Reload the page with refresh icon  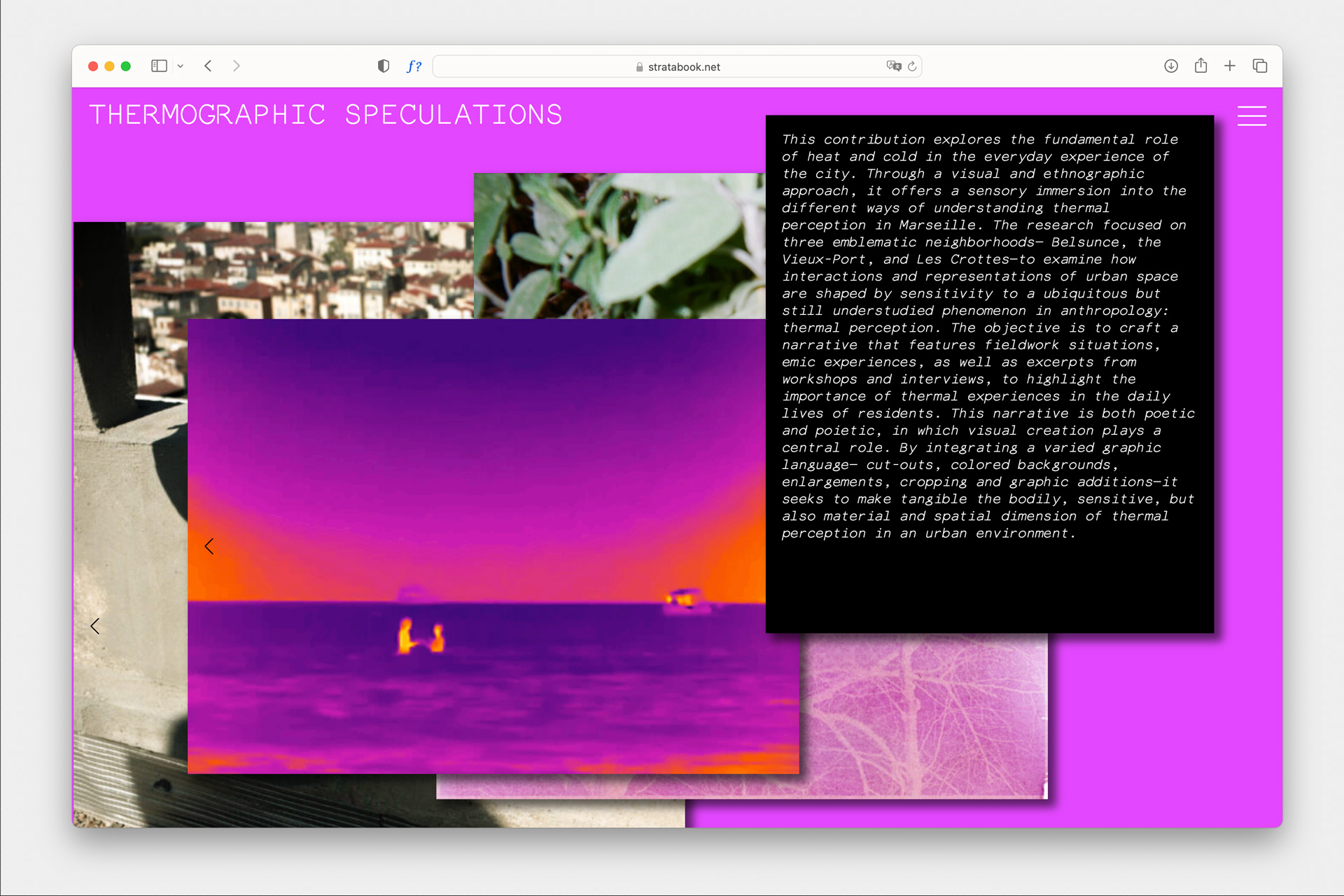pyautogui.click(x=912, y=66)
